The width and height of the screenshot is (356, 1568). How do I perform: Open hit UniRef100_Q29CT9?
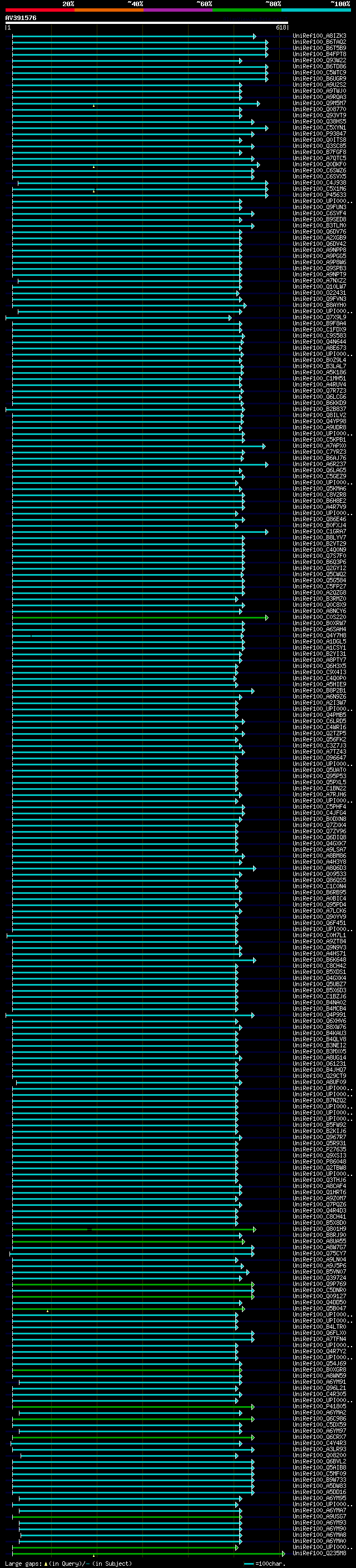click(x=319, y=1076)
